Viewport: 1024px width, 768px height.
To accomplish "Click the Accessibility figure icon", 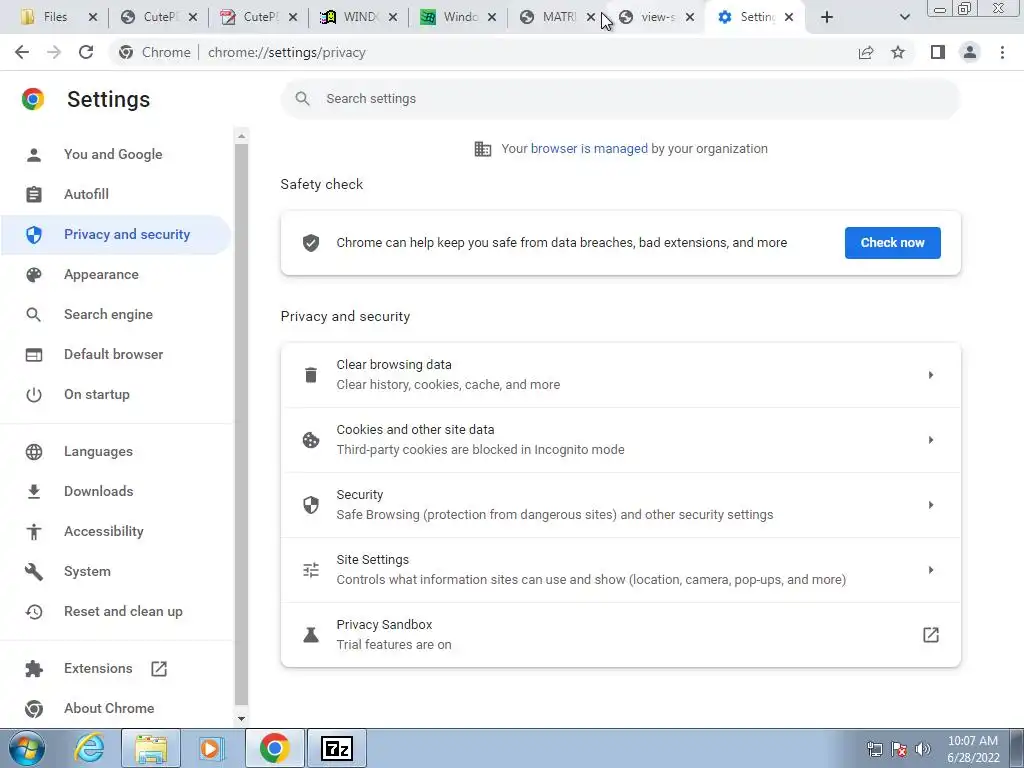I will [33, 532].
